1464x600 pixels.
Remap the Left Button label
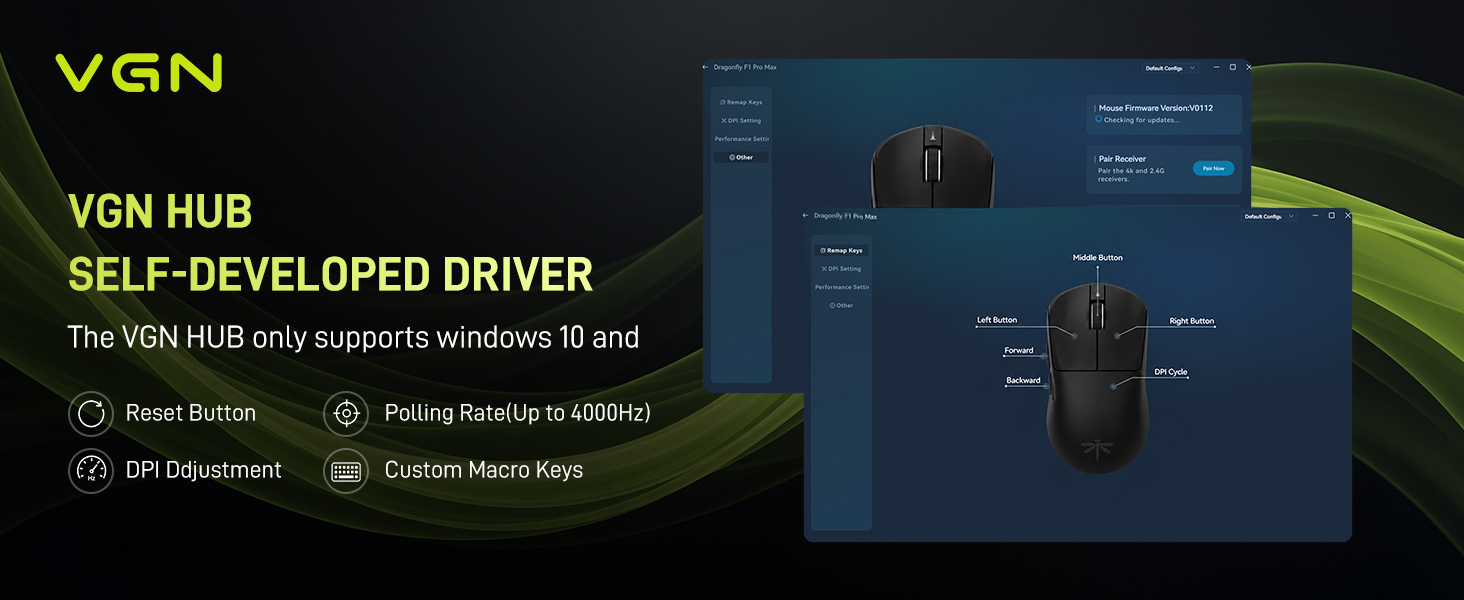(x=997, y=320)
